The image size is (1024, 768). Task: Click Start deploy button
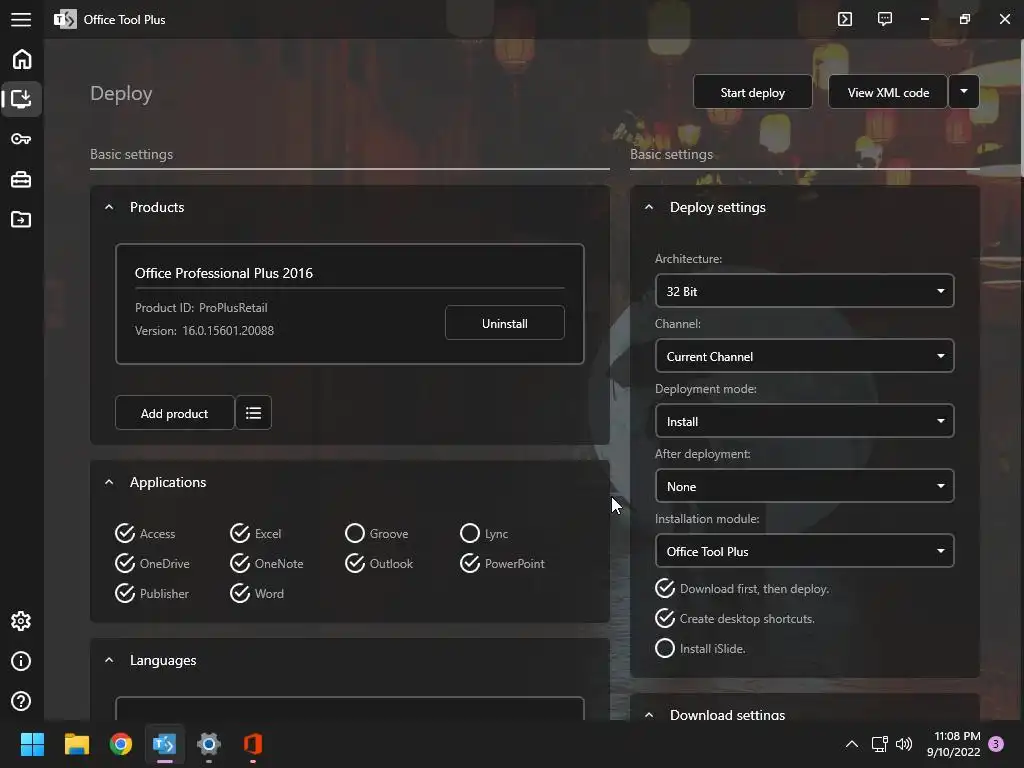tap(752, 92)
